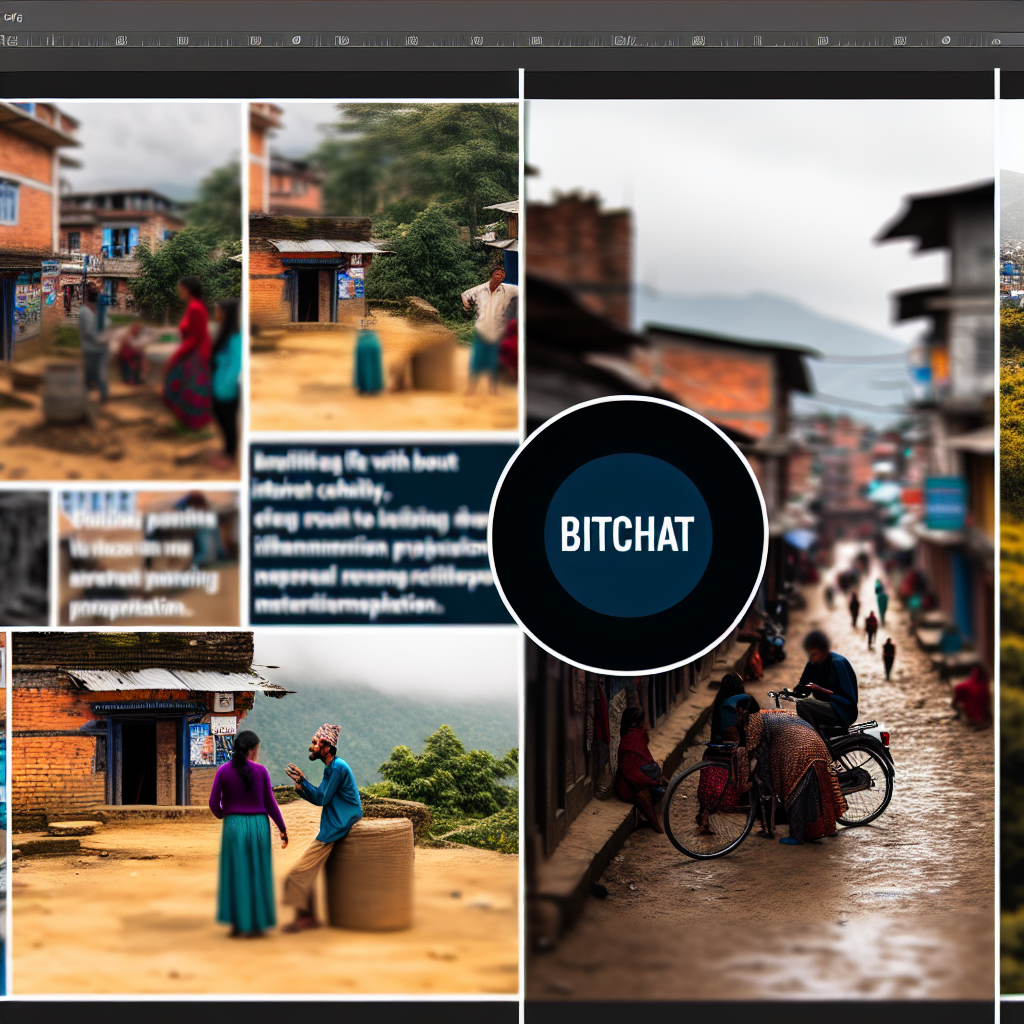Click the dark blue text caption panel
Viewport: 1024px width, 1024px height.
point(370,533)
